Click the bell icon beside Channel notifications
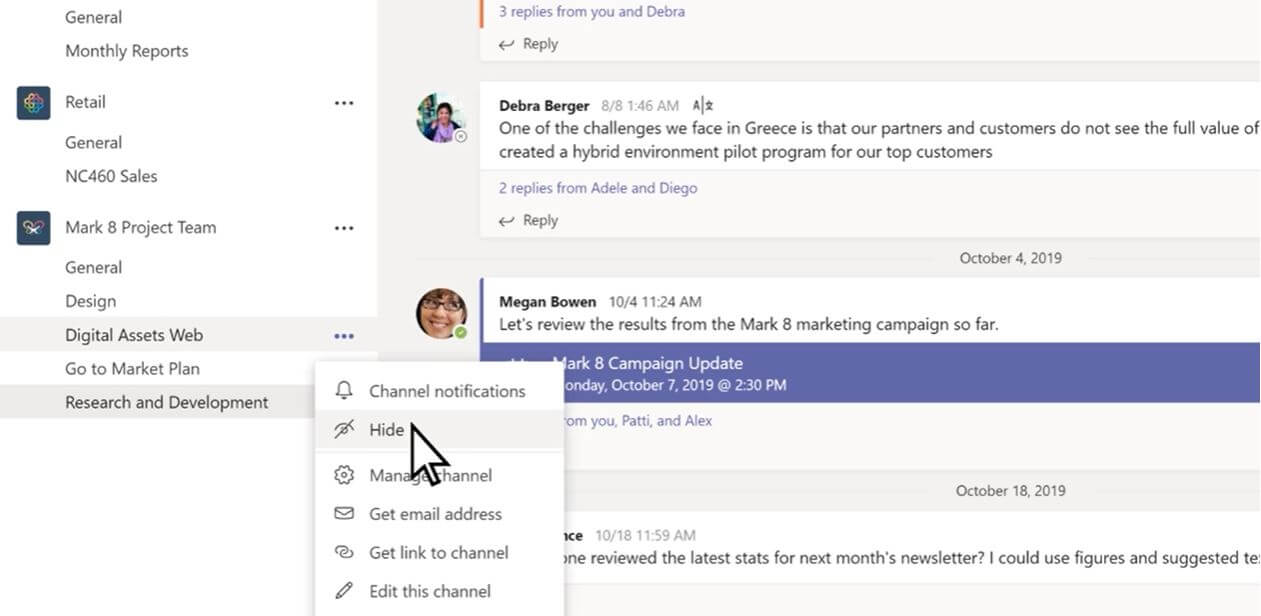The image size is (1261, 616). 344,391
